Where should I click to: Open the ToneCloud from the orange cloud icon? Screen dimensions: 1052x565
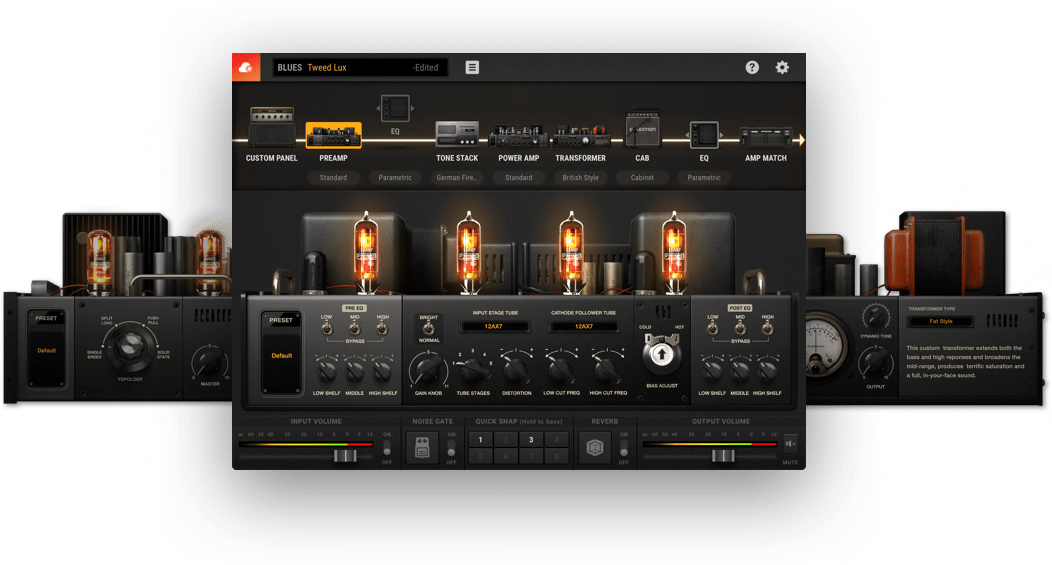pos(246,67)
